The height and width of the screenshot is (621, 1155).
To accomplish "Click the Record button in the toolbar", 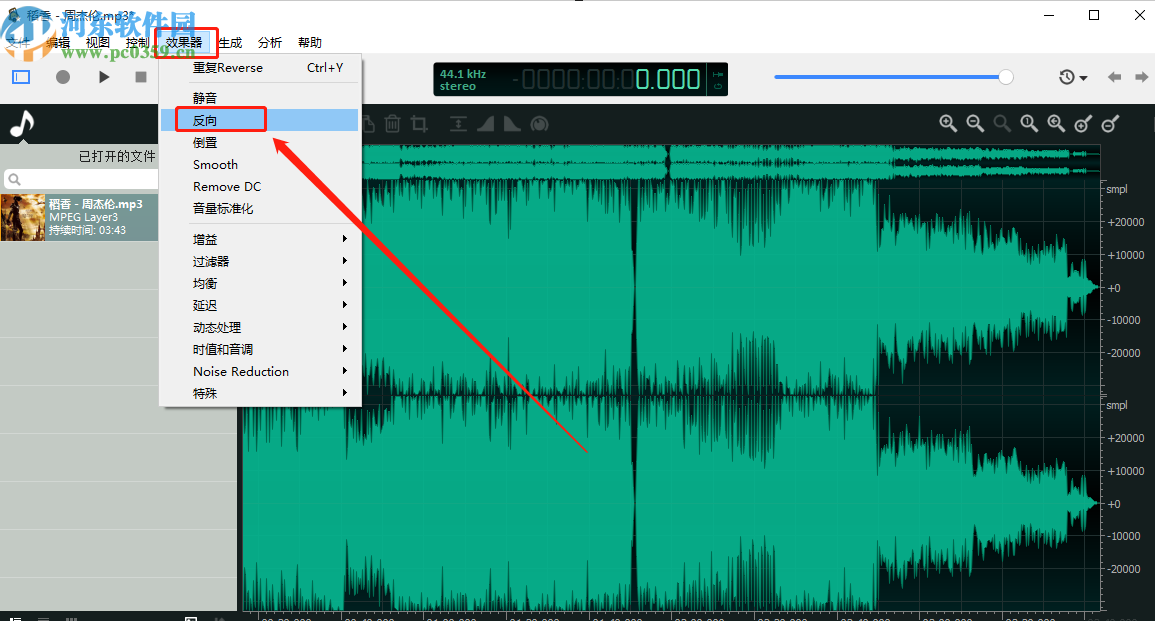I will point(63,77).
